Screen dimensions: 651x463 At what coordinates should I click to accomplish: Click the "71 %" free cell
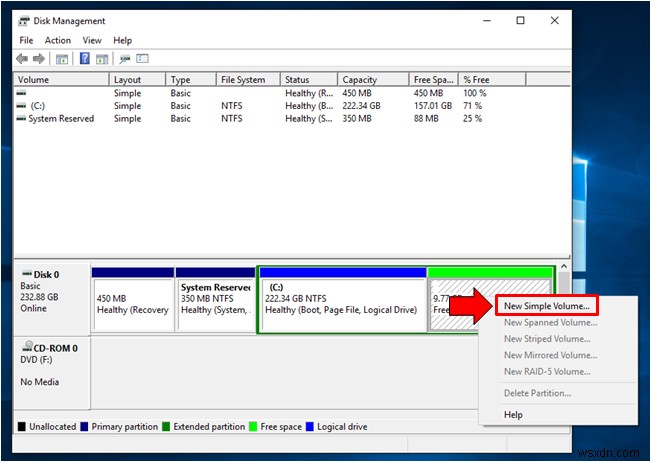tap(472, 106)
